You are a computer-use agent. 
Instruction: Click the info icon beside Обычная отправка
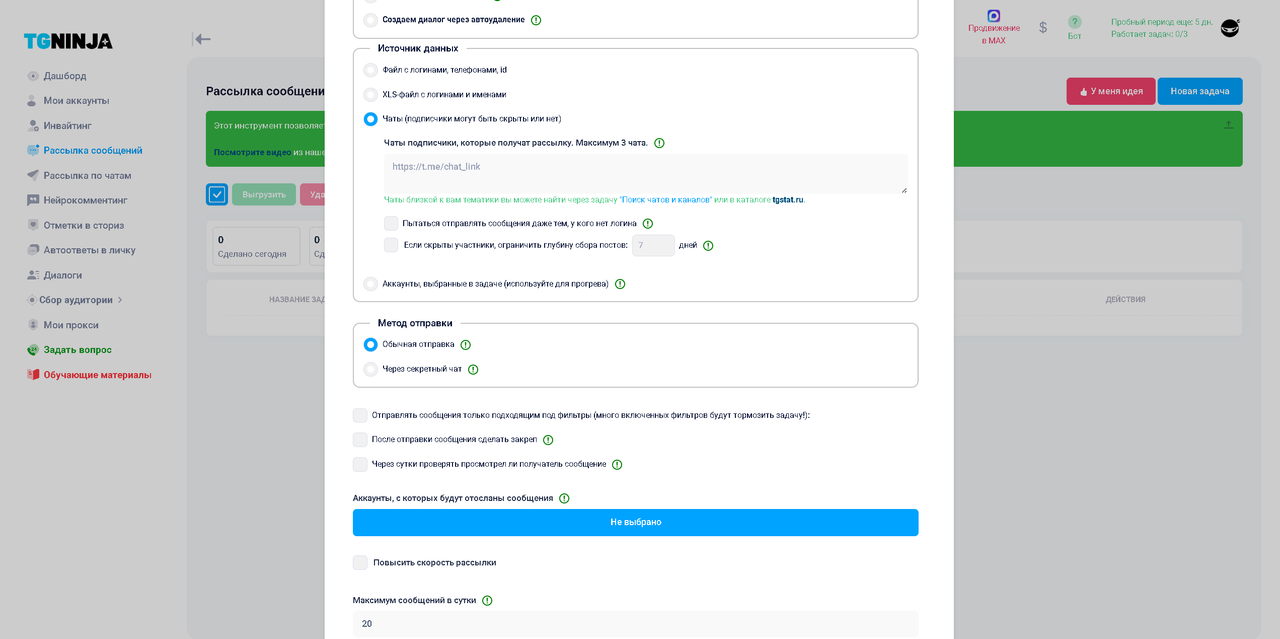coord(465,345)
